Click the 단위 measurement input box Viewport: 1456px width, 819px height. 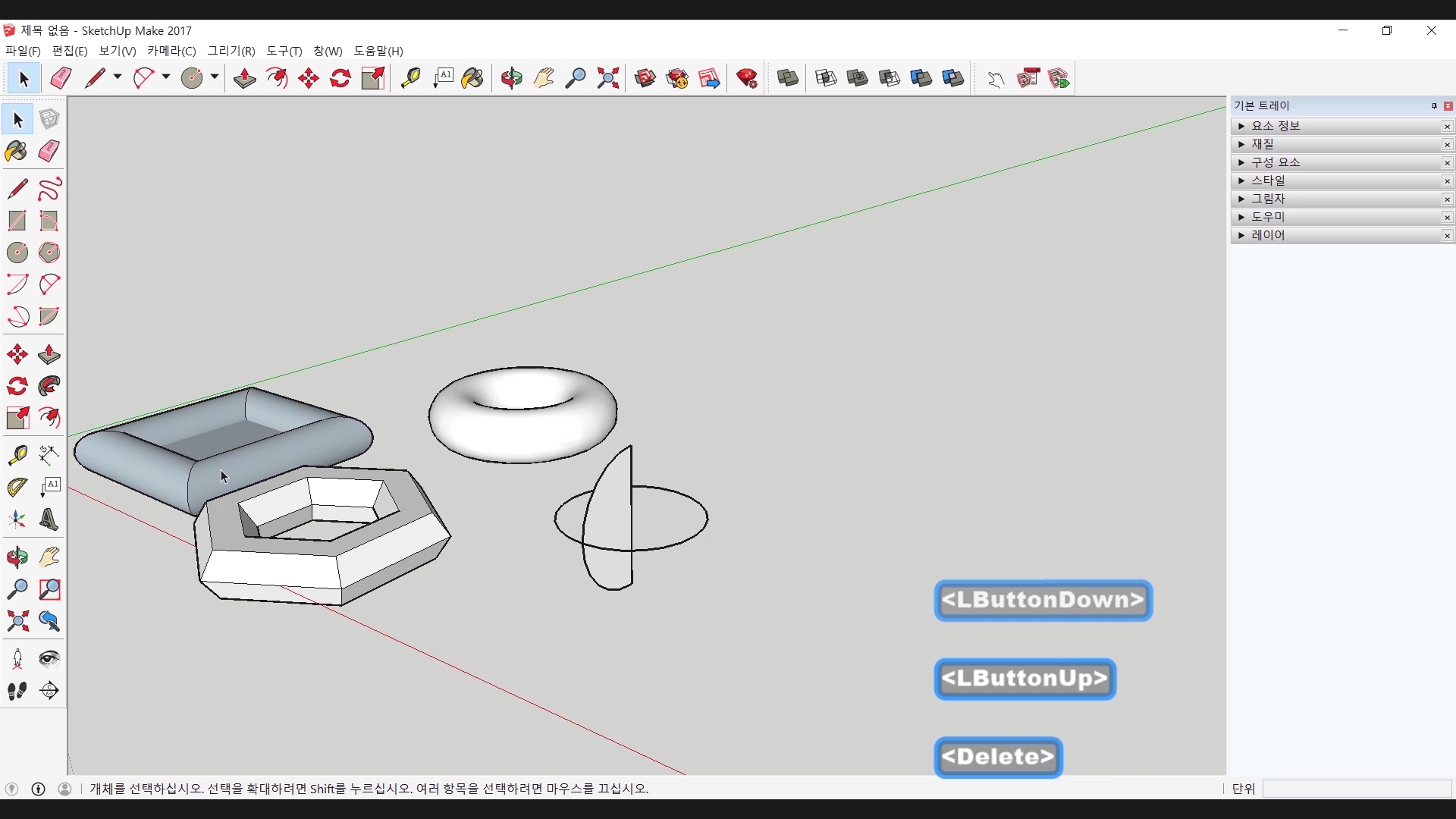click(1356, 789)
